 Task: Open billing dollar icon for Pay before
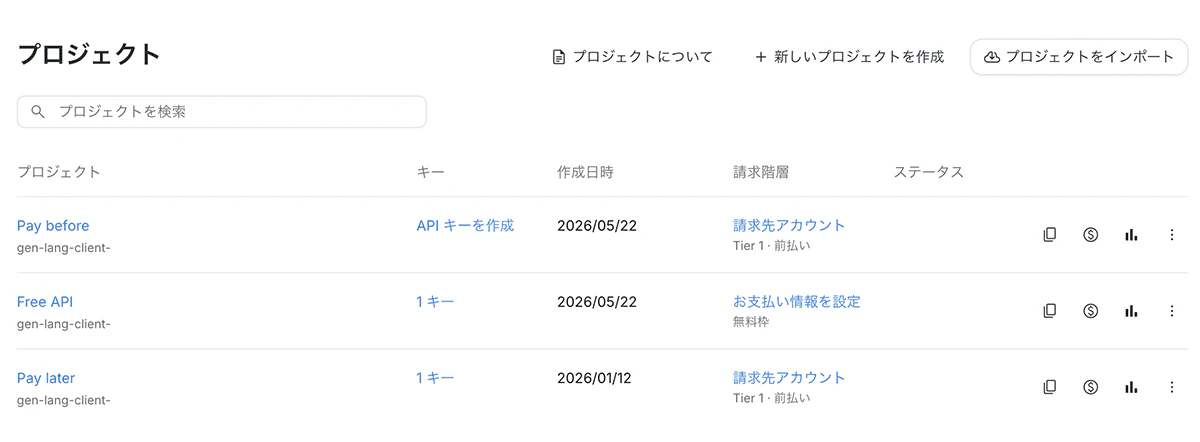click(x=1091, y=235)
